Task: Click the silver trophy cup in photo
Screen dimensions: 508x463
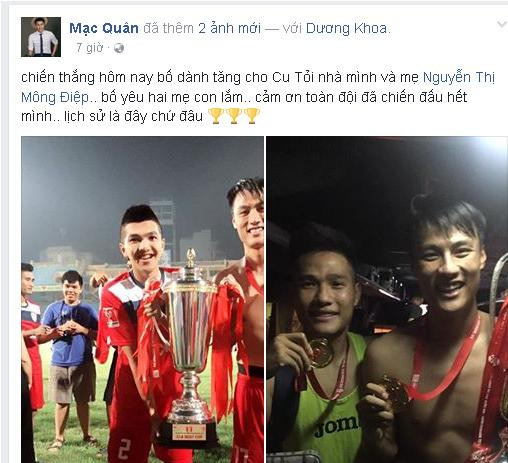Action: point(189,347)
